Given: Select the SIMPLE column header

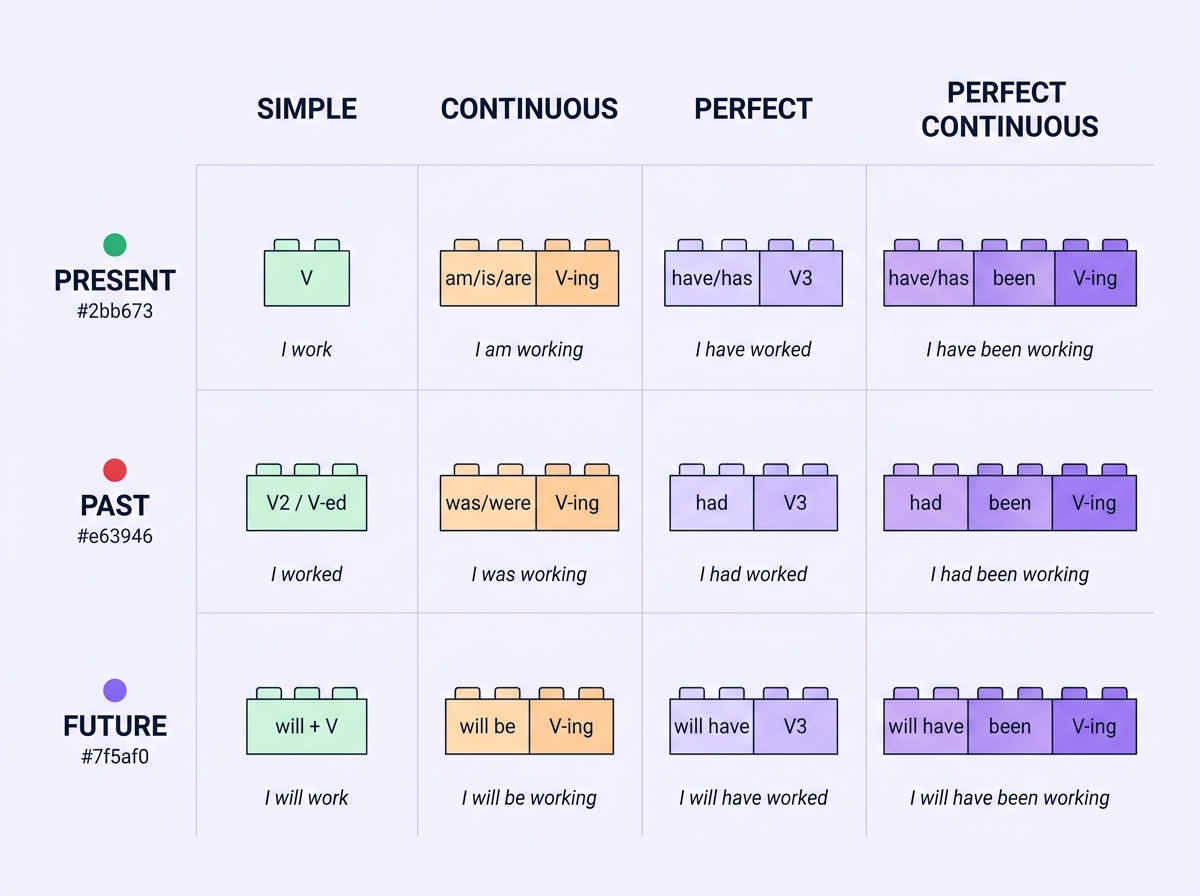Looking at the screenshot, I should [x=307, y=109].
